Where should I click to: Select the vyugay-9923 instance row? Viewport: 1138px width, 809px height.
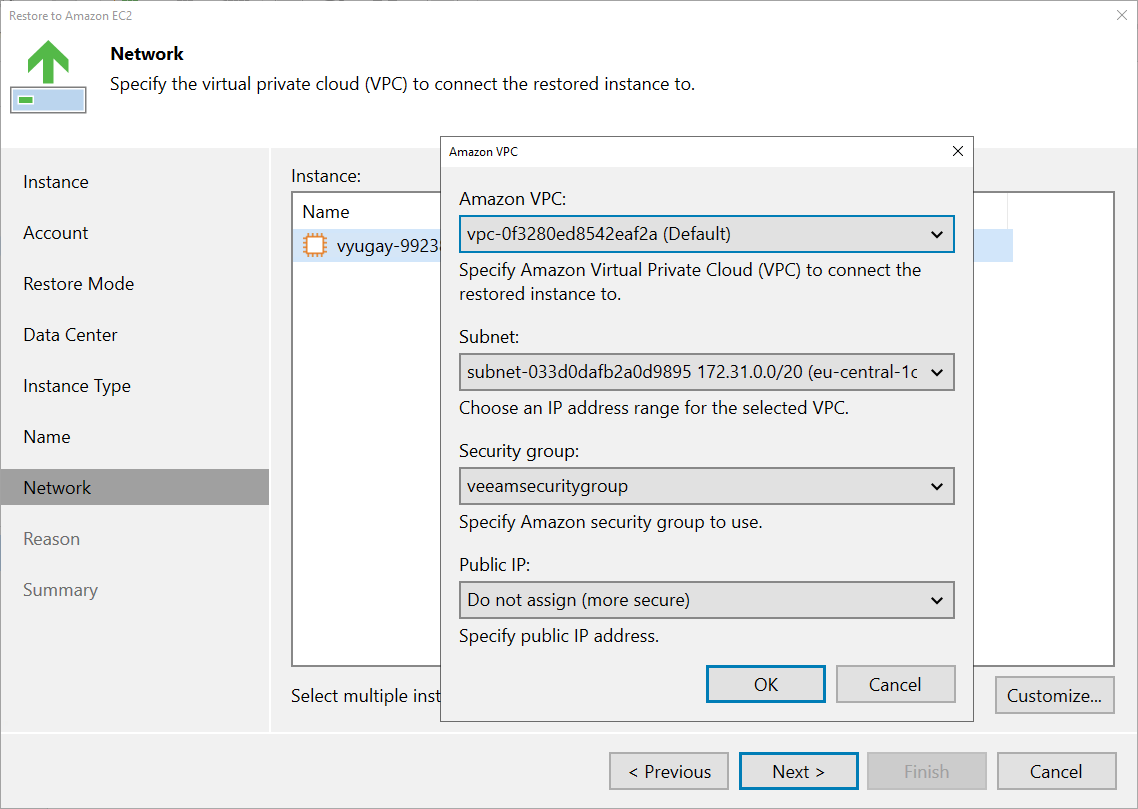pos(367,246)
